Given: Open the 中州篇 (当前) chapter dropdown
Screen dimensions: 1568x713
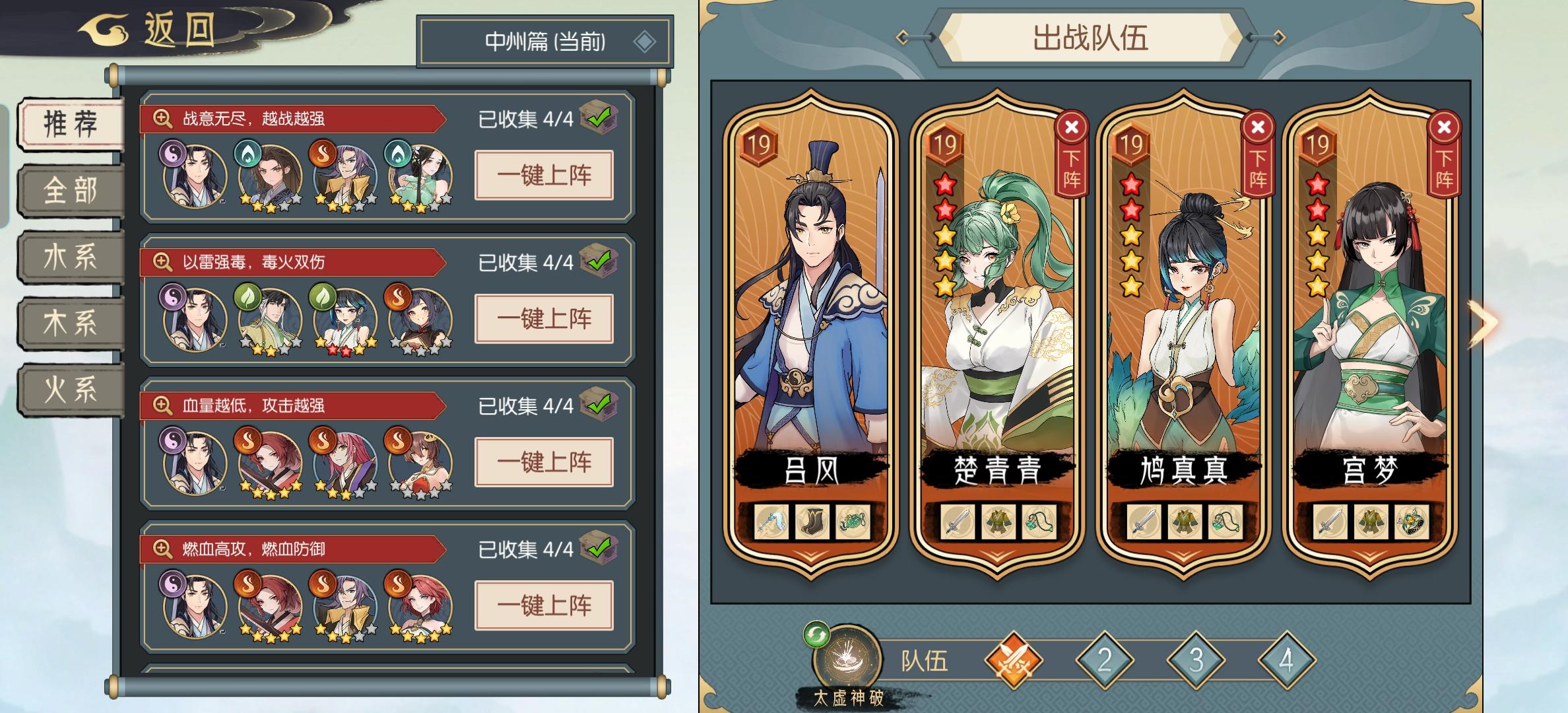Looking at the screenshot, I should [x=545, y=42].
